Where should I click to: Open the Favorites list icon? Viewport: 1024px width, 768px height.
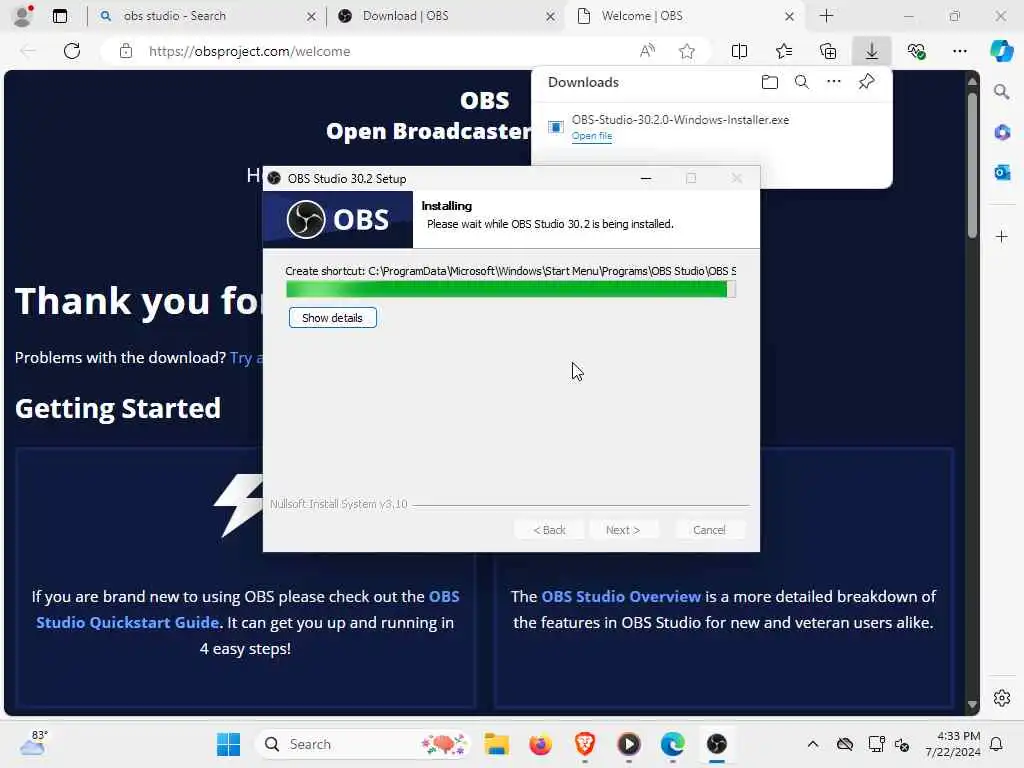784,51
